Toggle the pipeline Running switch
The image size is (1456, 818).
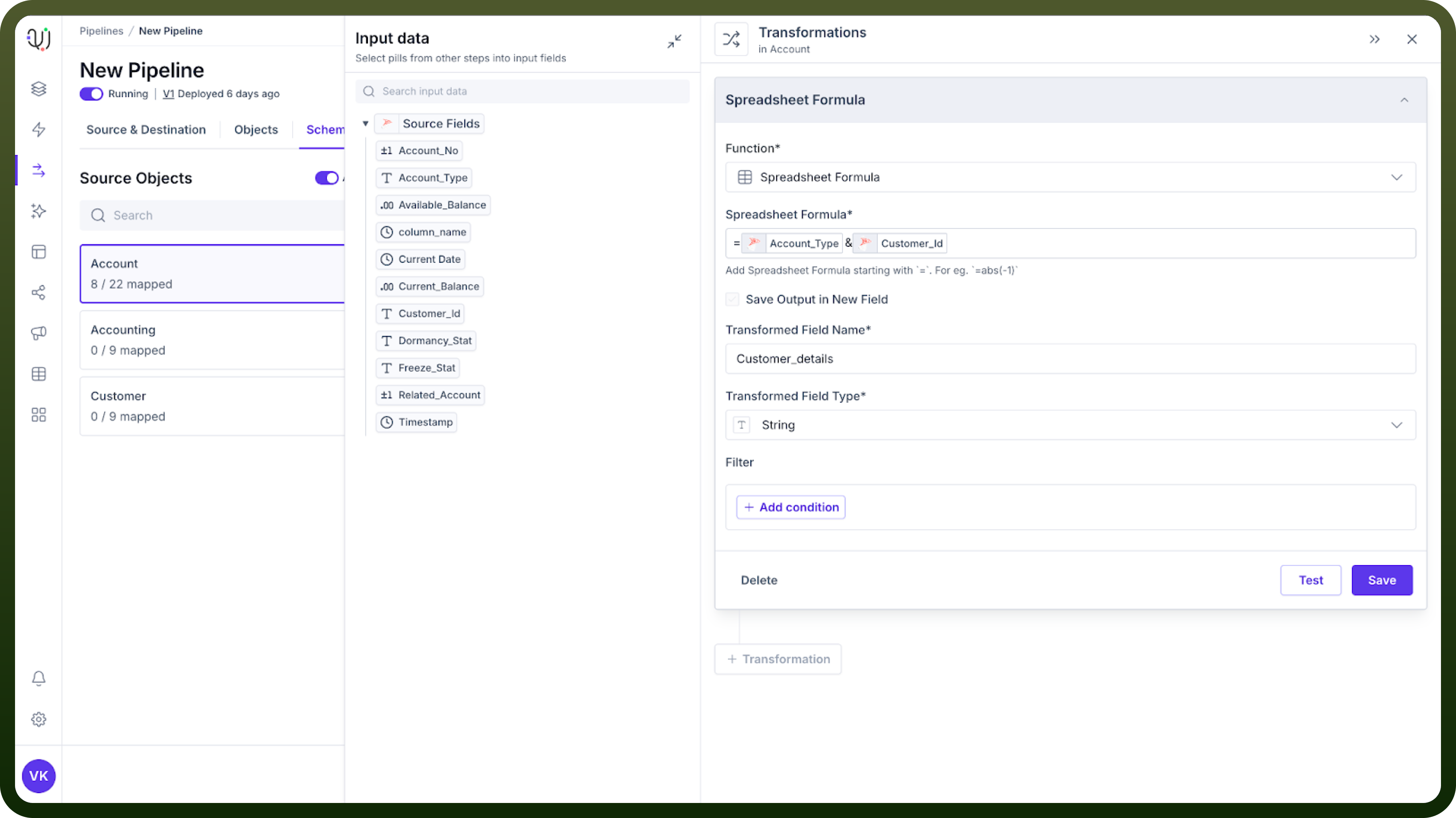[91, 94]
